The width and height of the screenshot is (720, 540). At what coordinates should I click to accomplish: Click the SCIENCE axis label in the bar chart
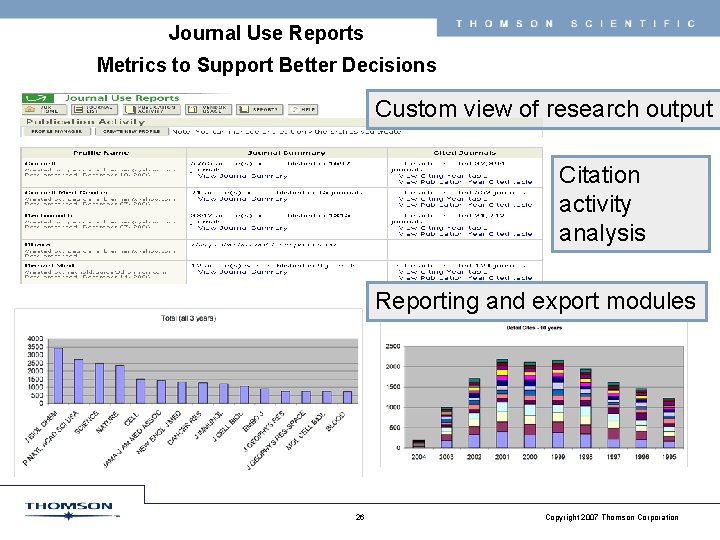(x=87, y=422)
